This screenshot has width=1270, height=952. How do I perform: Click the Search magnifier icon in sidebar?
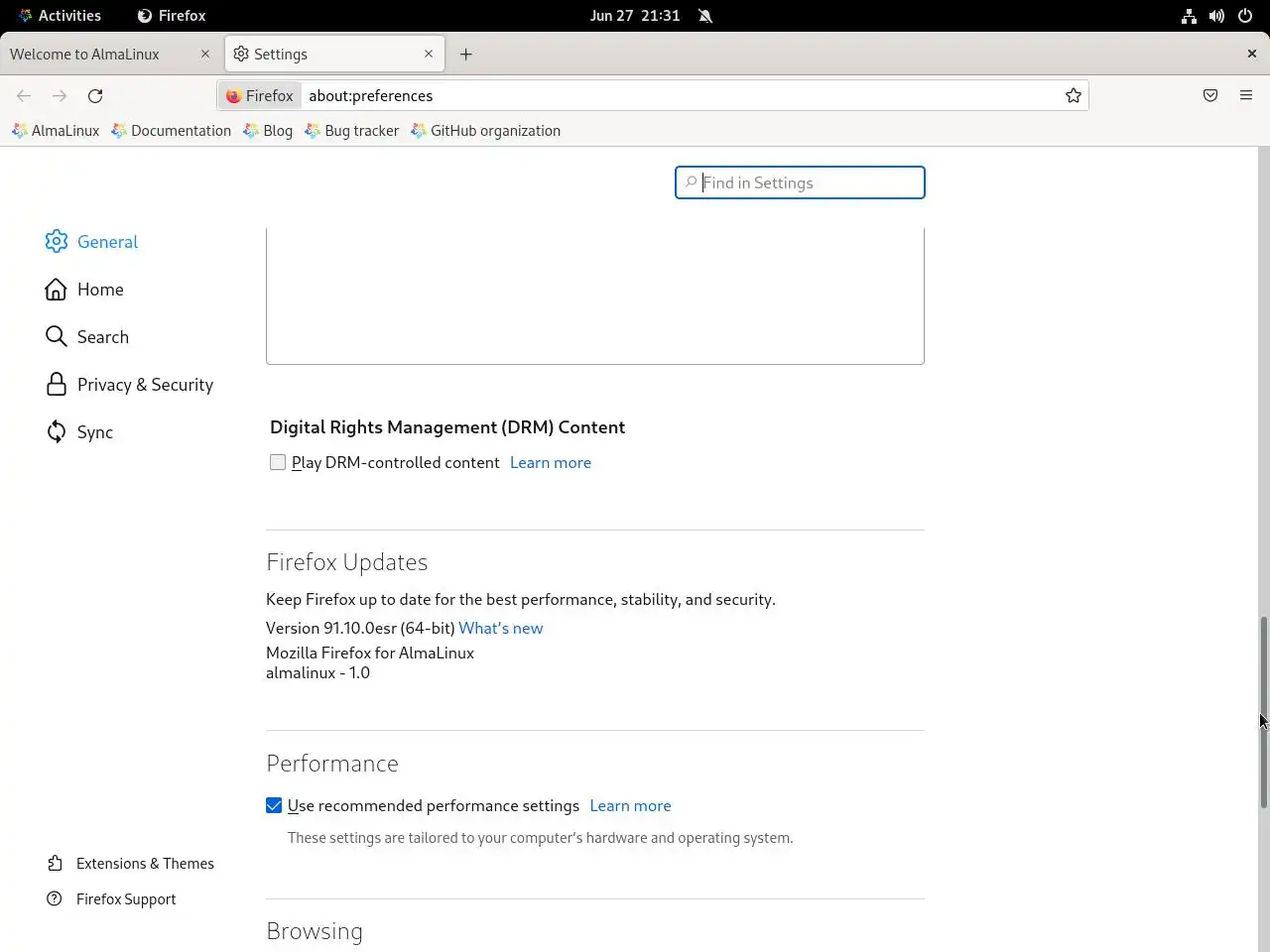[x=57, y=337]
